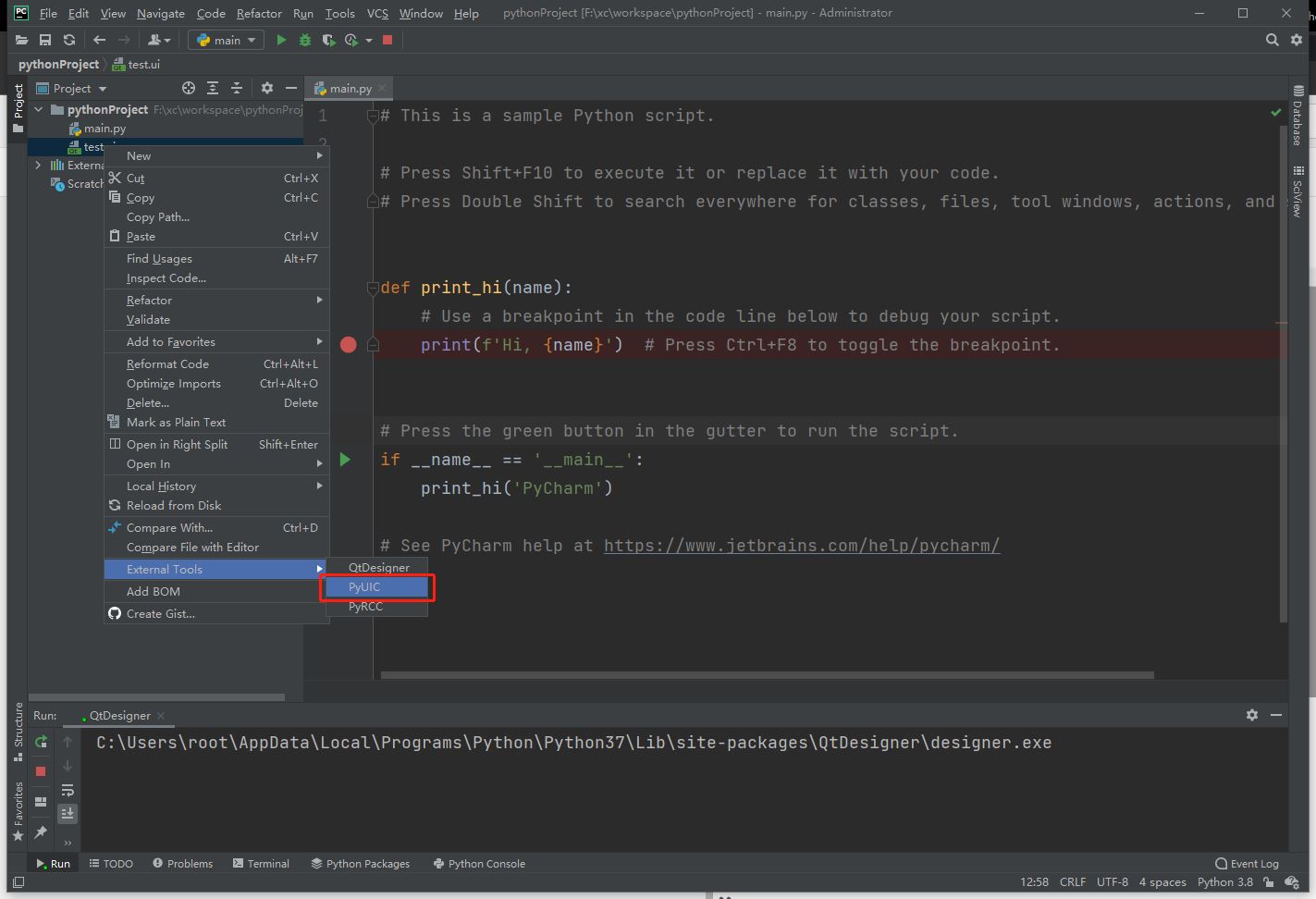Expand Refactor submenu in context menu
Viewport: 1316px width, 899px height.
point(216,300)
